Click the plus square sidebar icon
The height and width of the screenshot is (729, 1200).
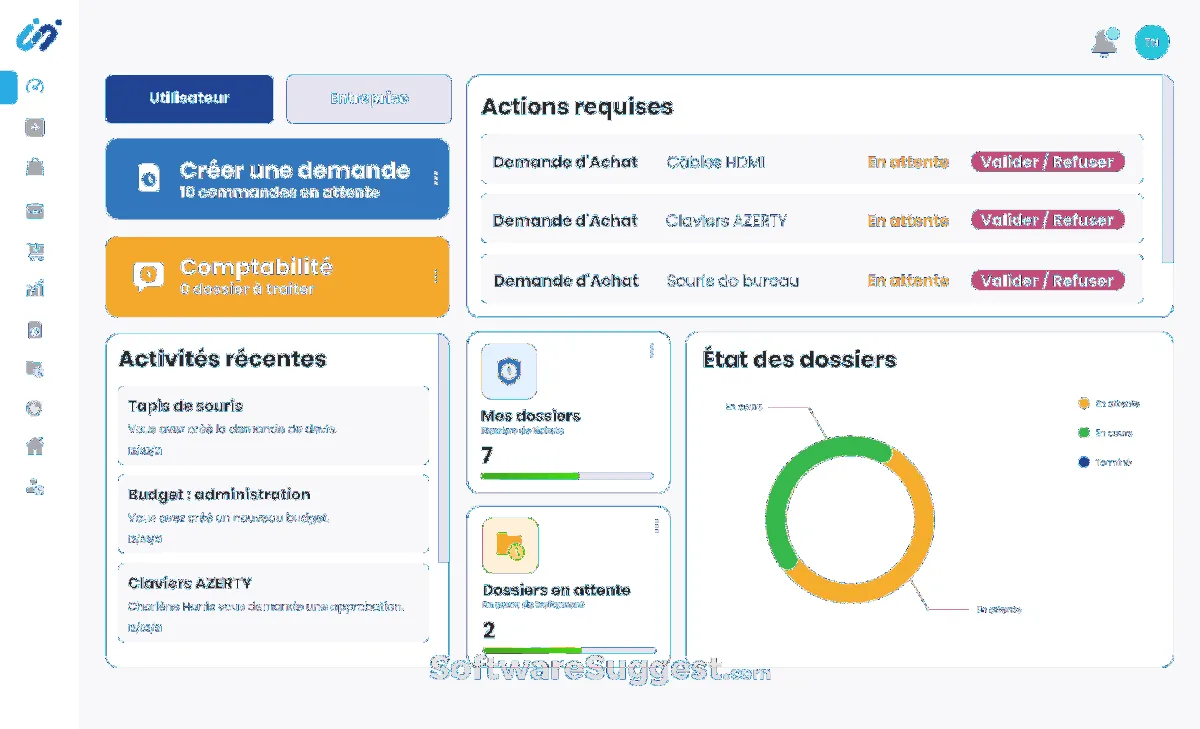click(36, 127)
